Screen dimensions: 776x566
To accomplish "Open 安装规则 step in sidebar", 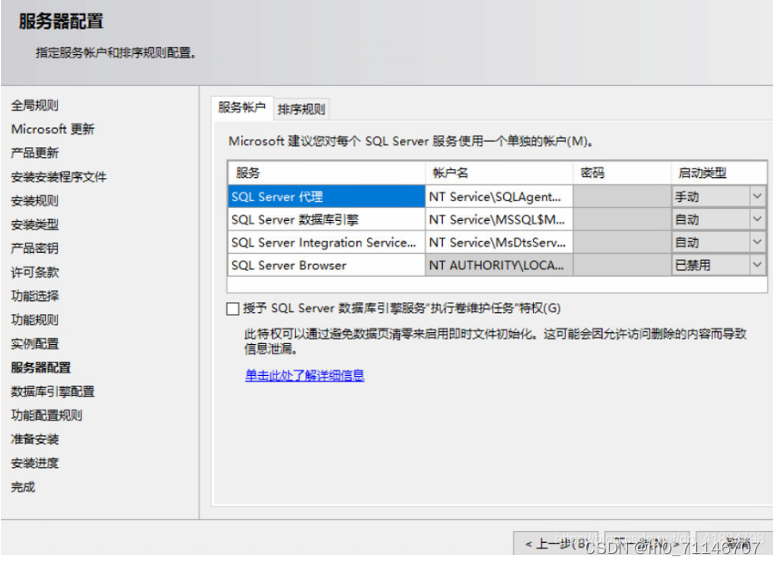I will 35,201.
